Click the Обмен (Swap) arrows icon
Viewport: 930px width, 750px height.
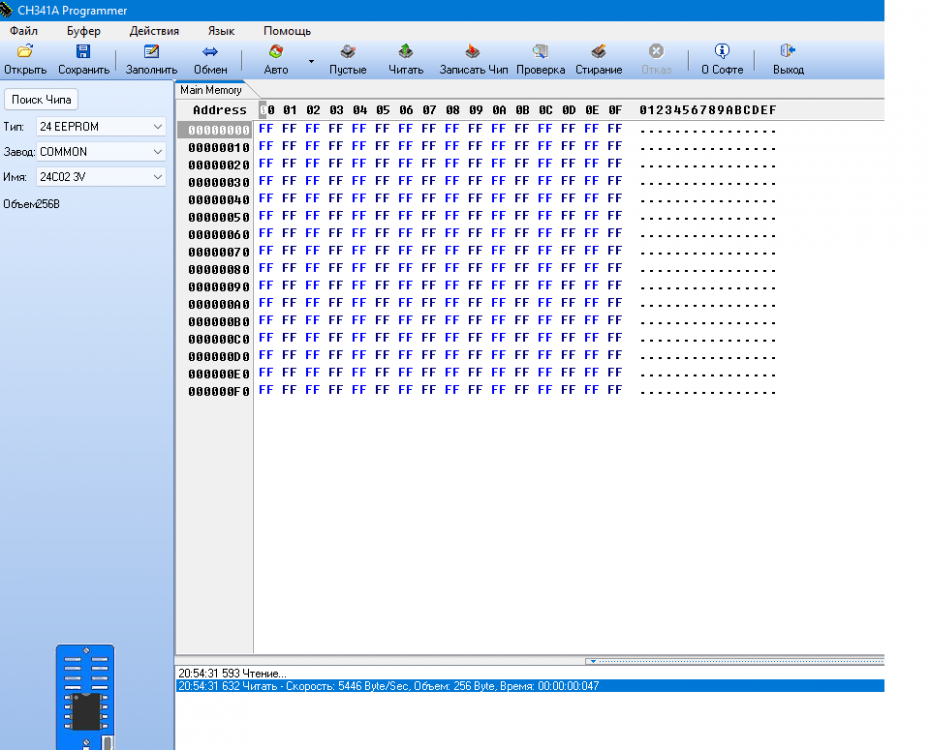210,52
